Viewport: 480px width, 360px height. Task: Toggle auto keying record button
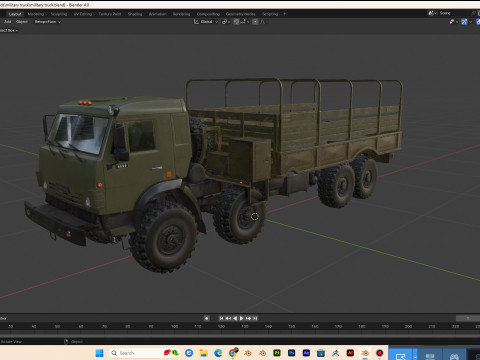206,318
